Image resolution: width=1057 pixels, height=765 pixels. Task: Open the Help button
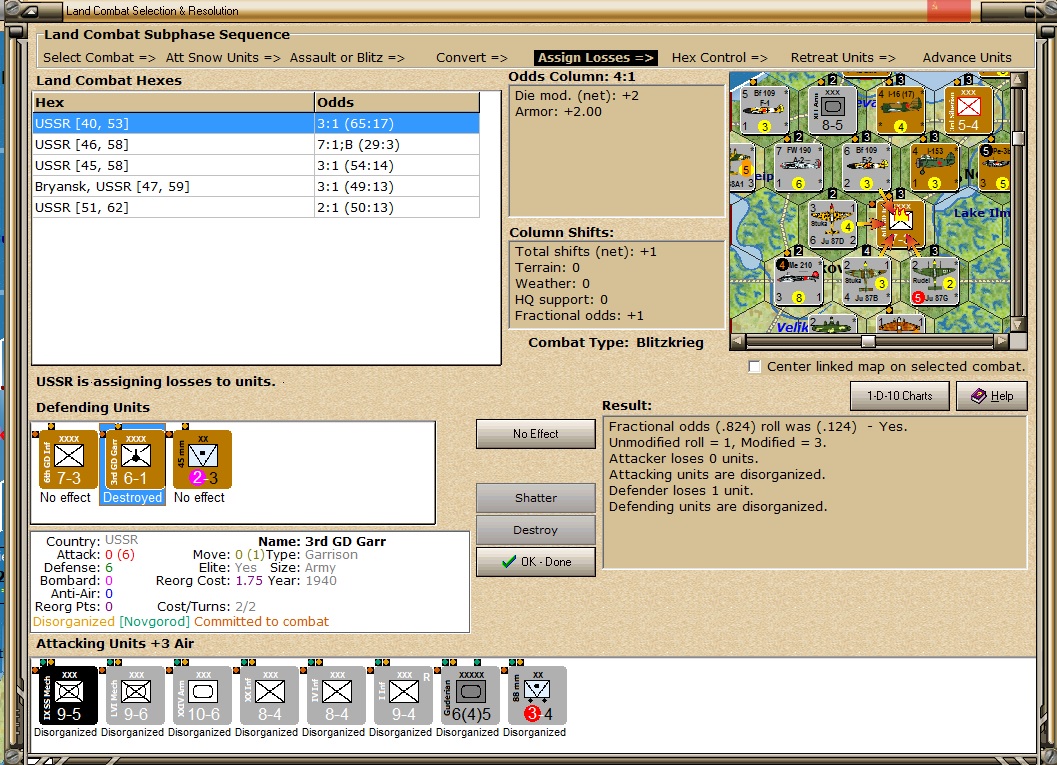(992, 396)
